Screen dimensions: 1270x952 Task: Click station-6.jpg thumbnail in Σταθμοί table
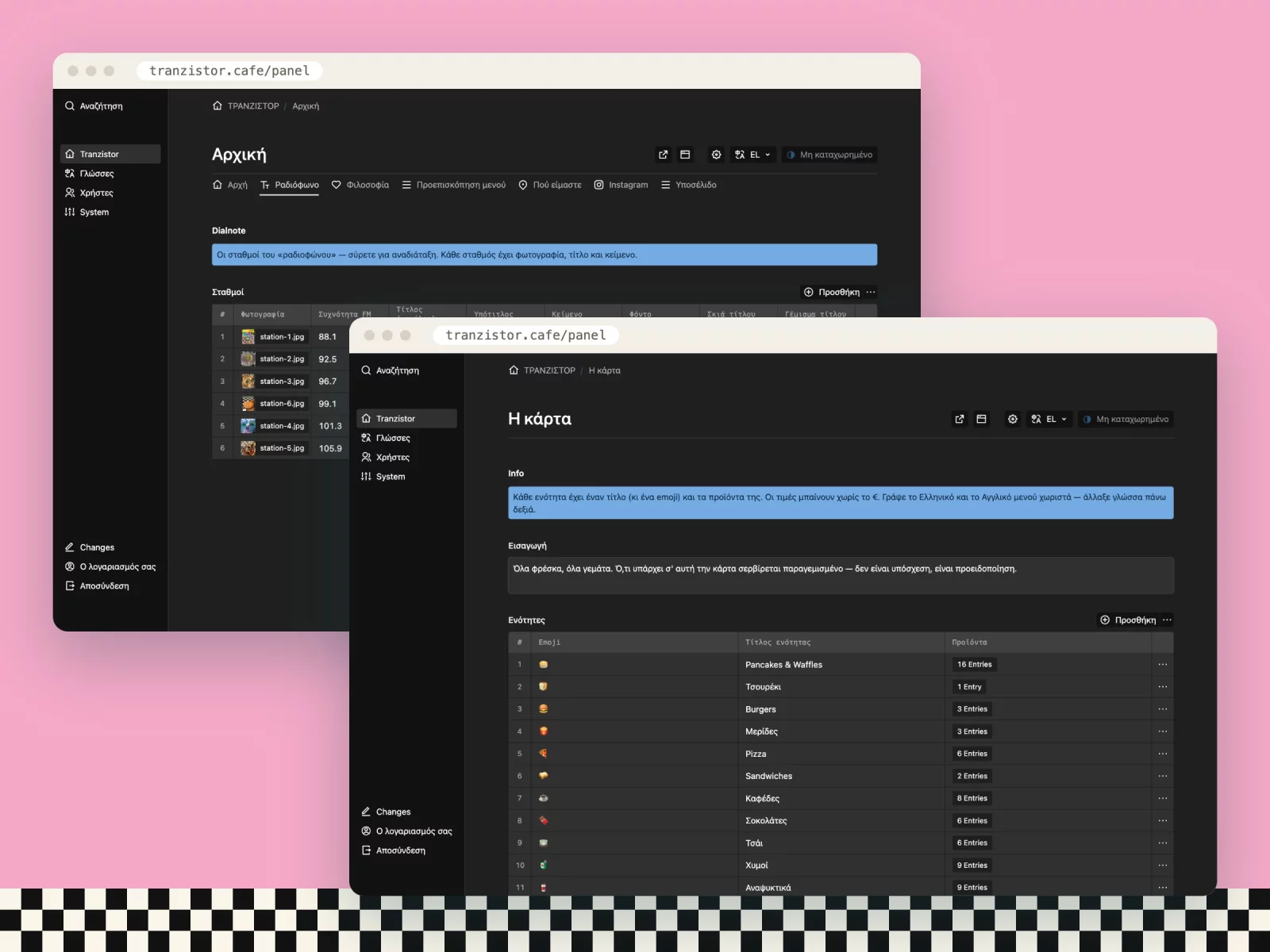248,403
